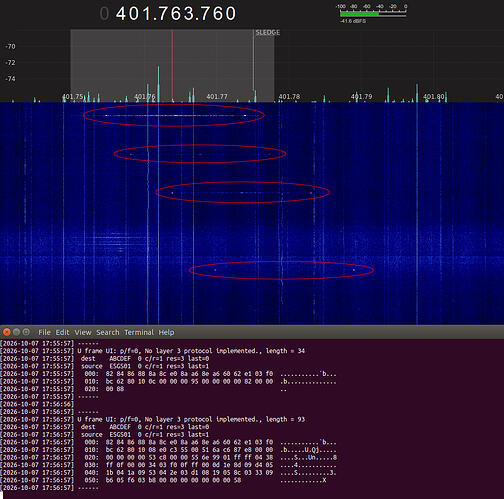Click hex row 020: 00 88
The width and height of the screenshot is (504, 499).
[143, 389]
